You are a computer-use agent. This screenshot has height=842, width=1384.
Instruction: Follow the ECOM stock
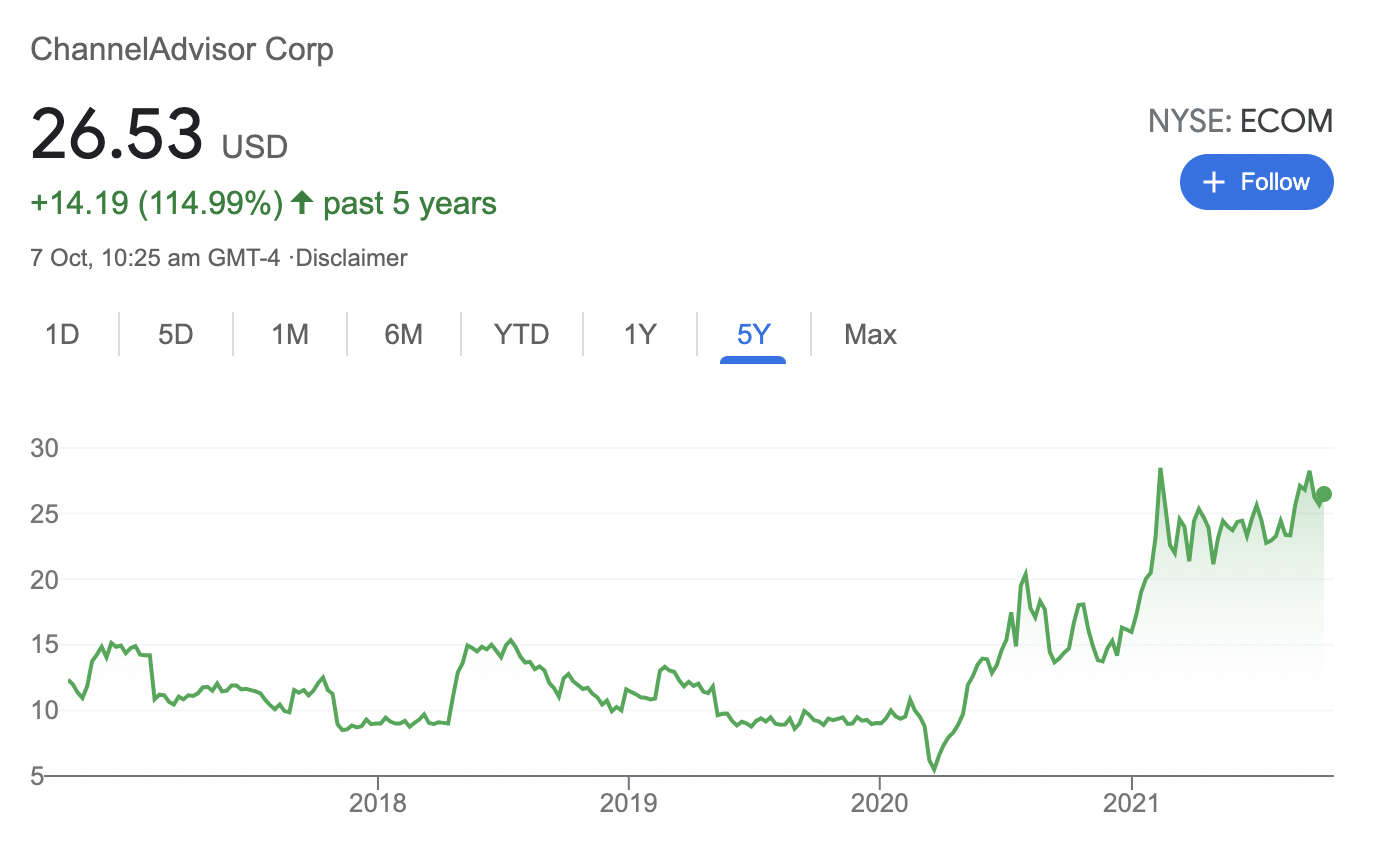click(1256, 182)
